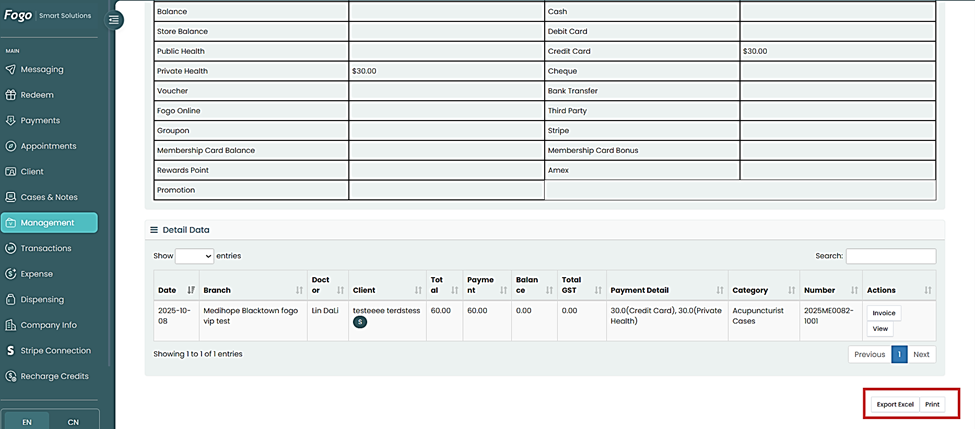Click the Redeem gift icon

coord(11,95)
